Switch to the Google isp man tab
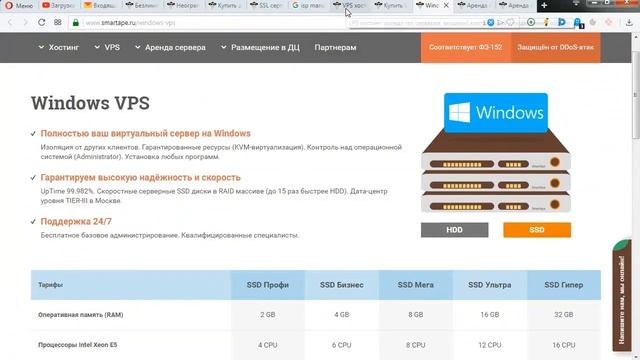The image size is (640, 360). tap(308, 6)
